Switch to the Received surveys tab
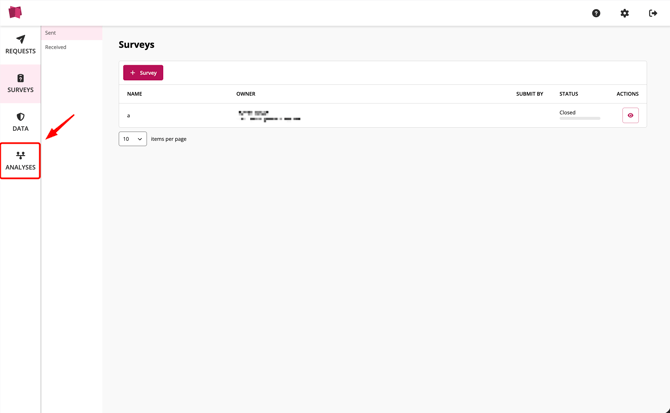670x413 pixels. tap(56, 47)
